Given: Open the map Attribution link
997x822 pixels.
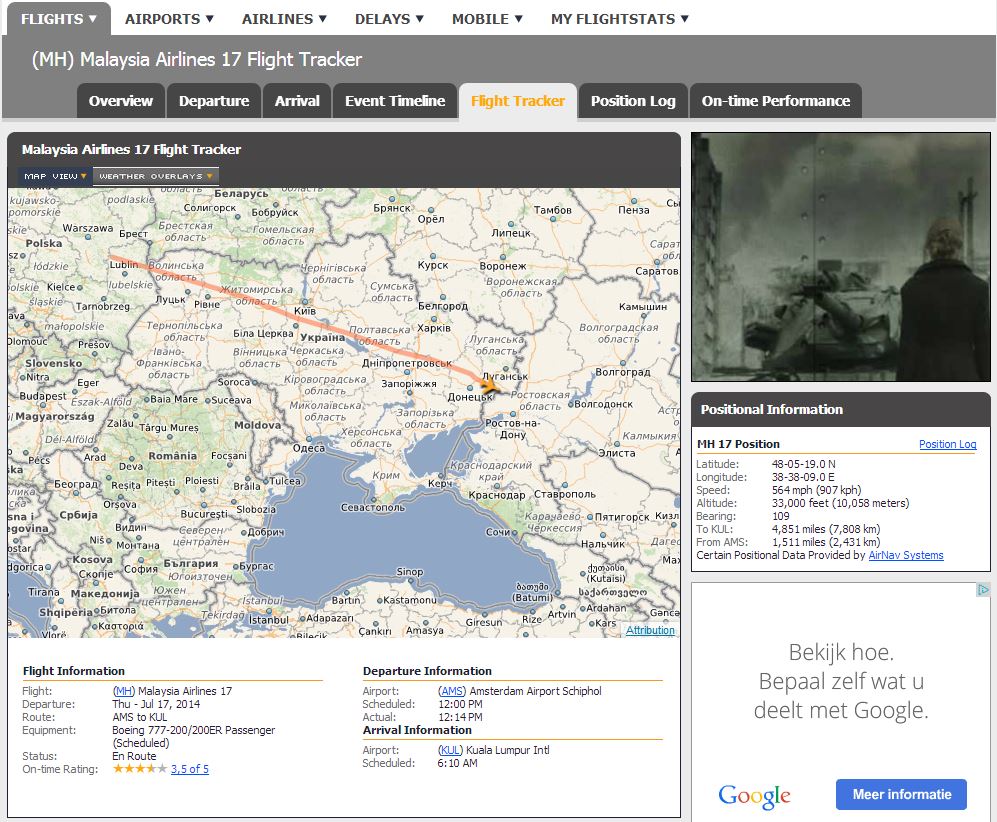Looking at the screenshot, I should [650, 630].
